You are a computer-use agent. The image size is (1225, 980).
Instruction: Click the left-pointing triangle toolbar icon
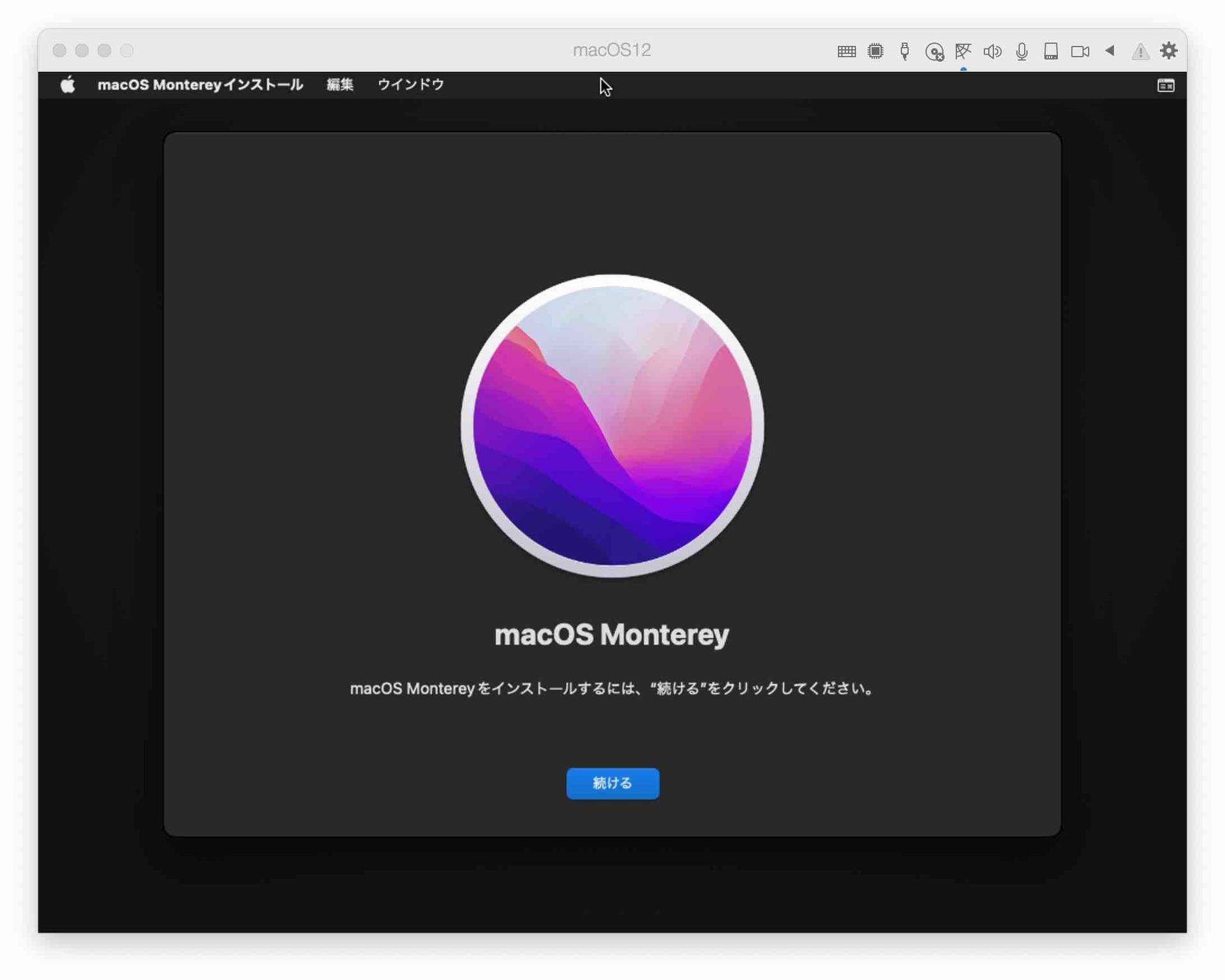(x=1110, y=50)
